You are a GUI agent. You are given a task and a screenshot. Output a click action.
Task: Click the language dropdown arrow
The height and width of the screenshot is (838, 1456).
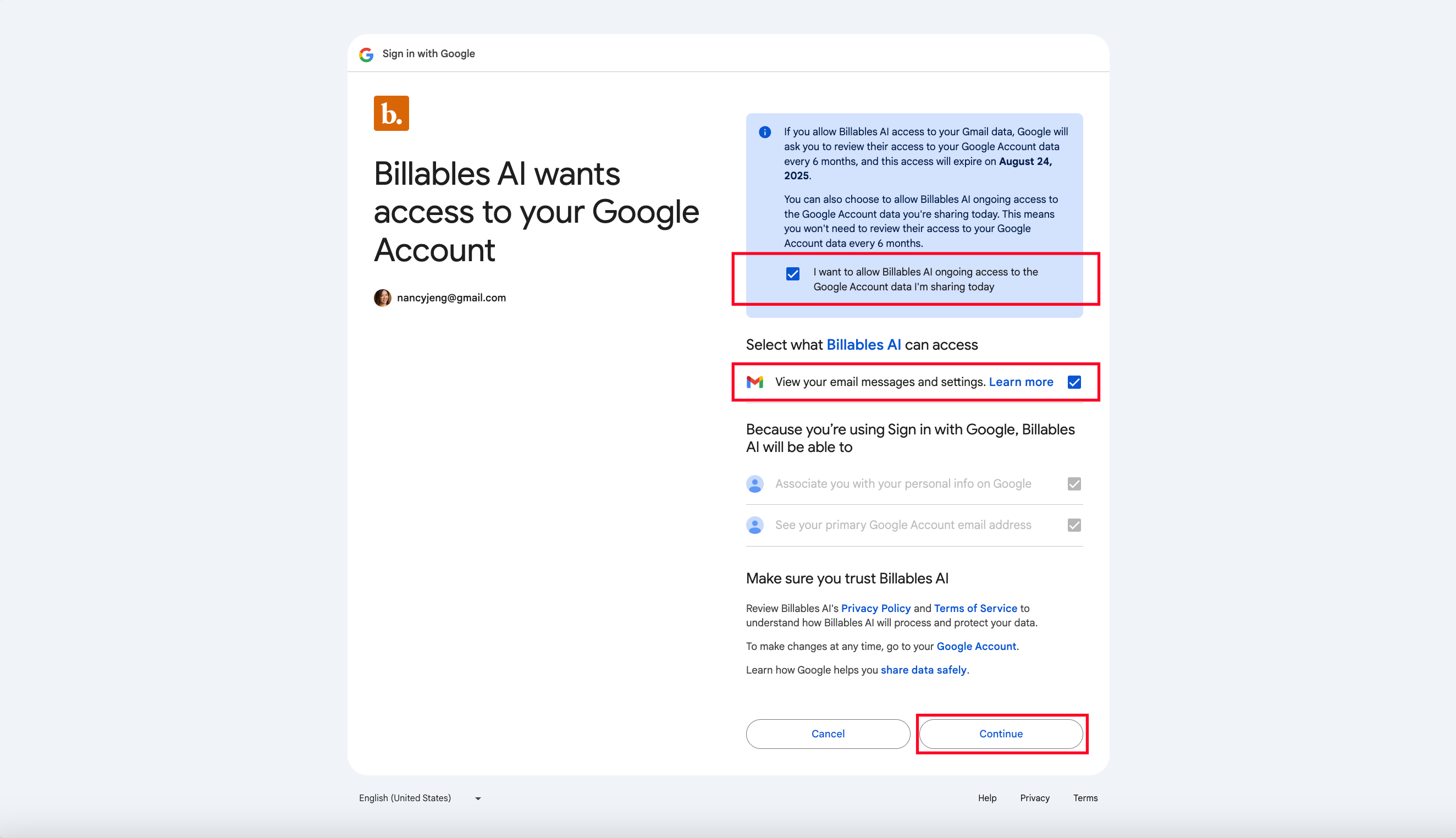point(478,798)
